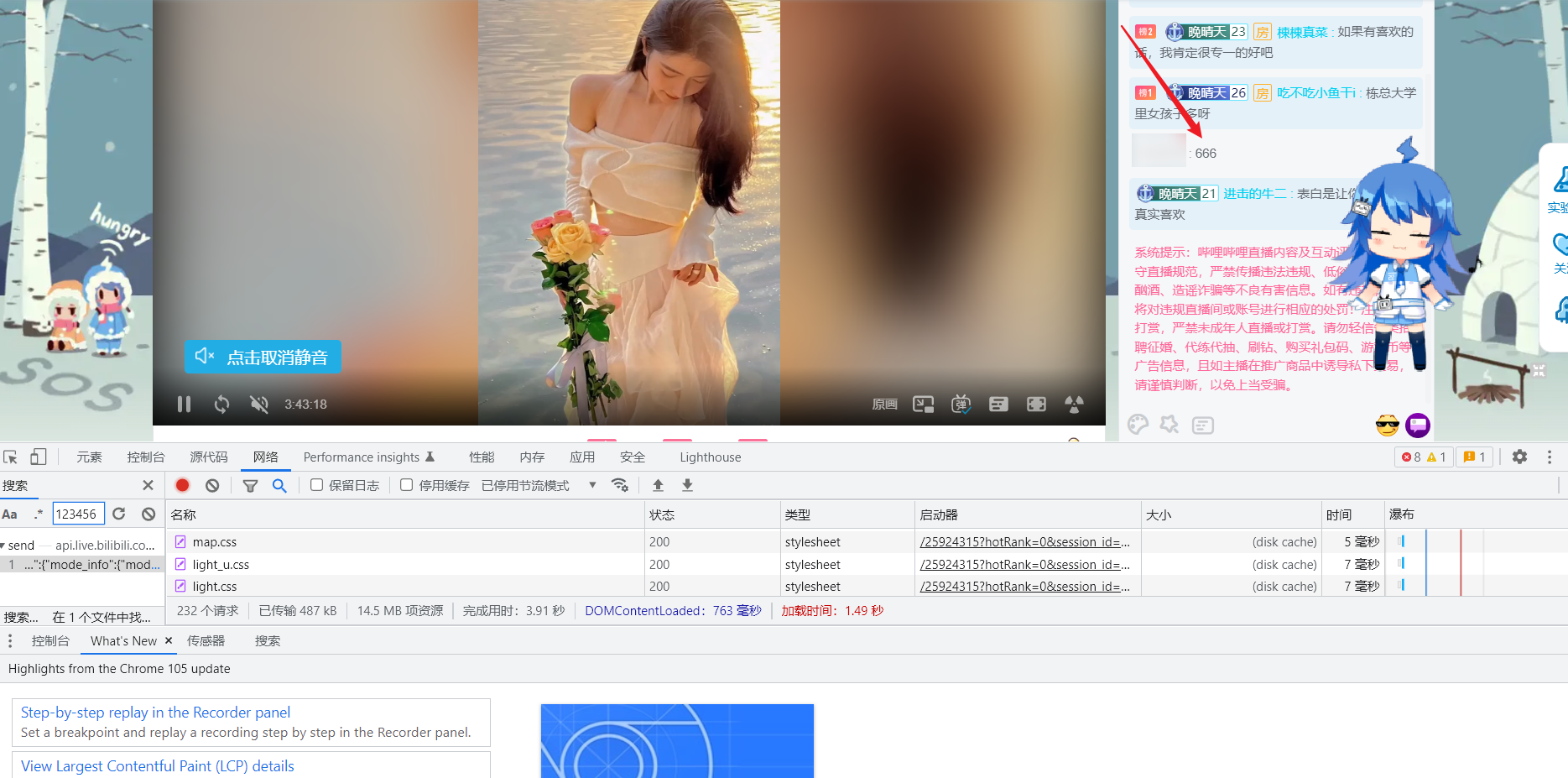This screenshot has height=778, width=1568.
Task: Open Performance insights tab
Action: [368, 457]
